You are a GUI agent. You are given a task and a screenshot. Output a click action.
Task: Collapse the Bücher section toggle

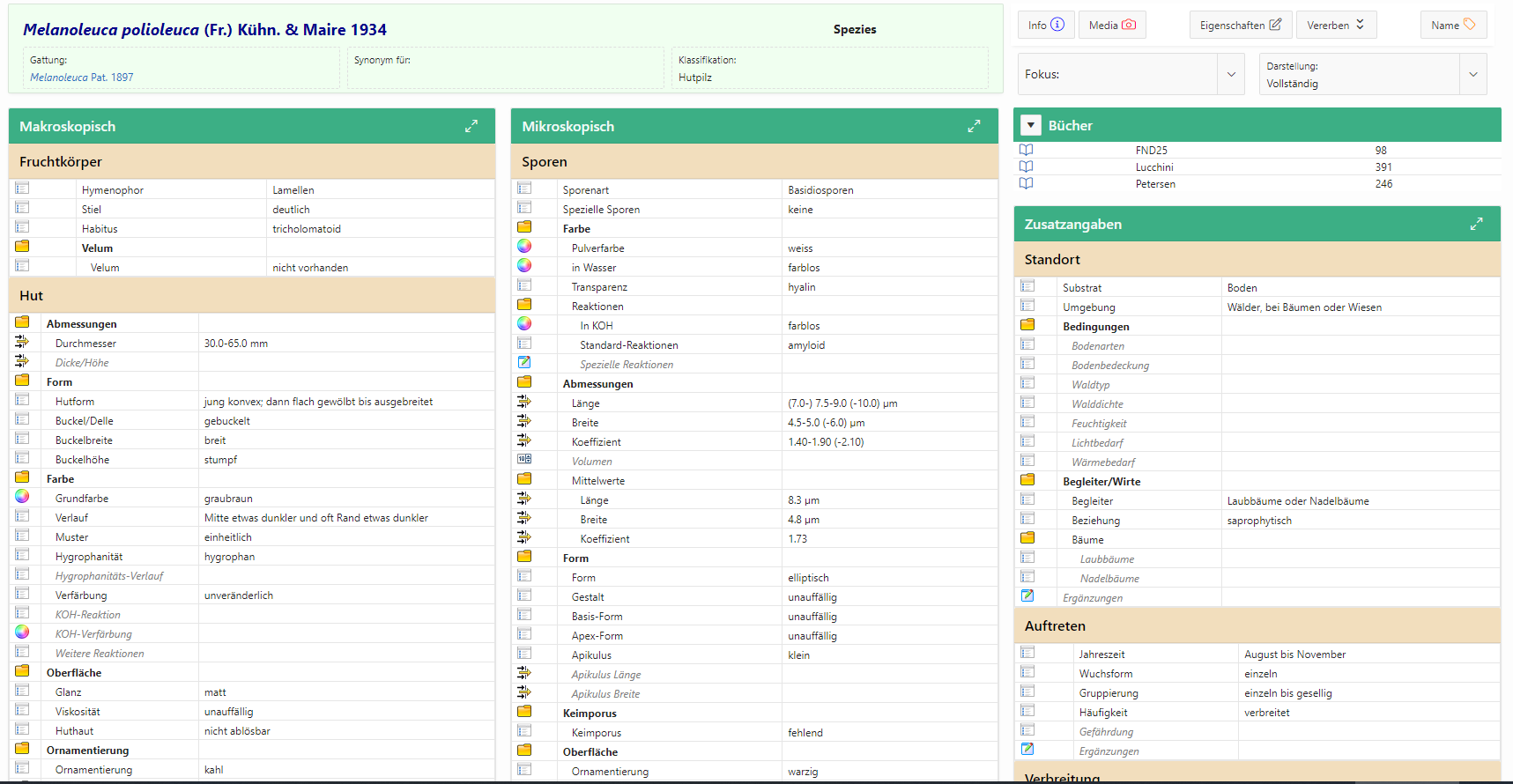click(1030, 126)
